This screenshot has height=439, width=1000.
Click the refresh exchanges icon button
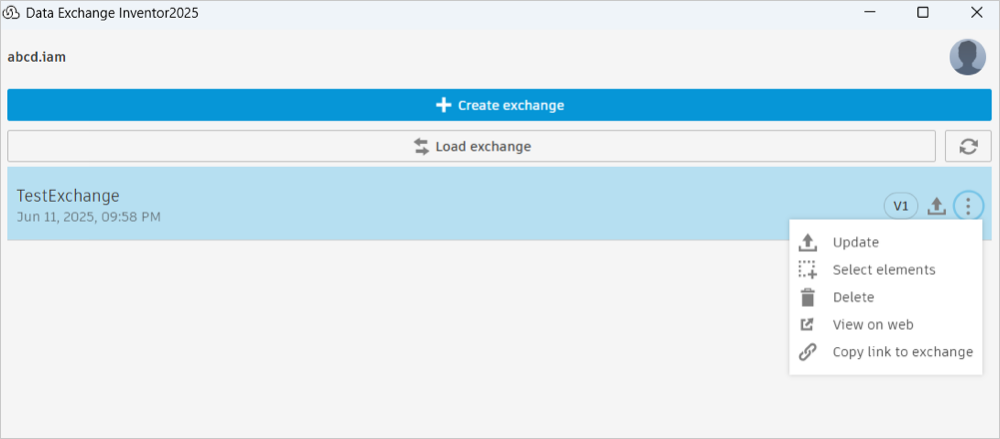pos(968,146)
